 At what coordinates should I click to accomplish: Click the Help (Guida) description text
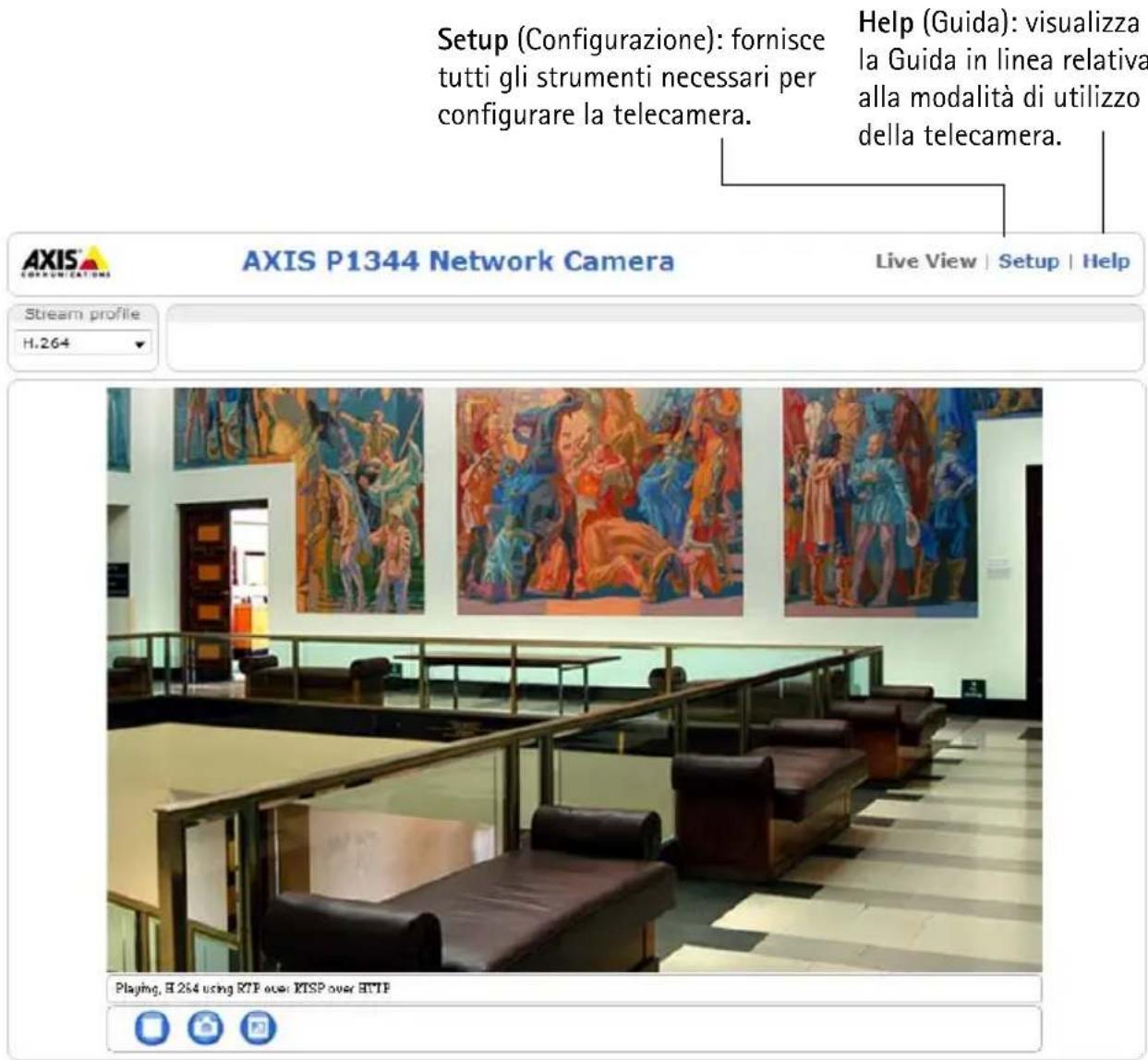pyautogui.click(x=1003, y=78)
